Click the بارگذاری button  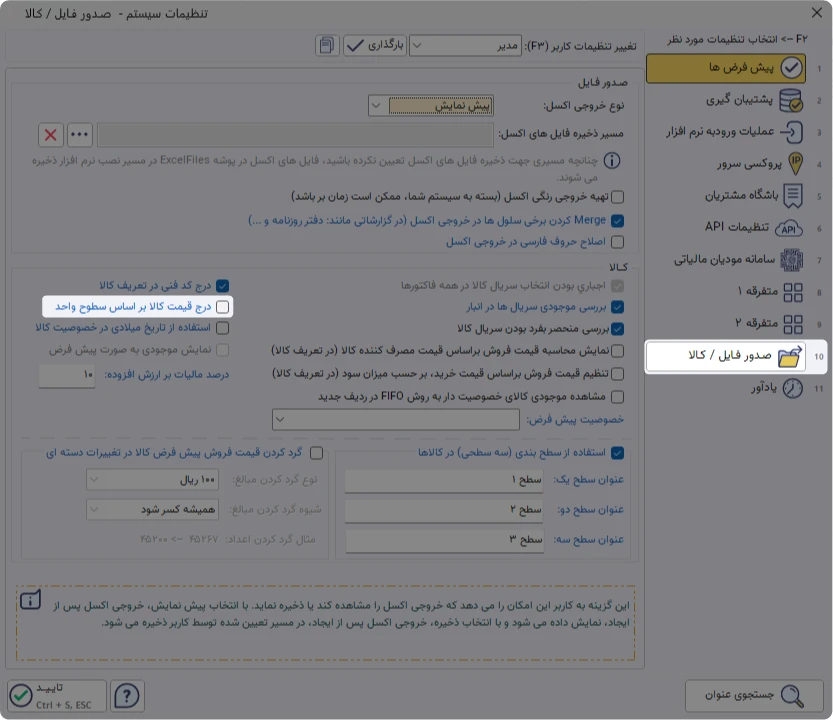375,45
